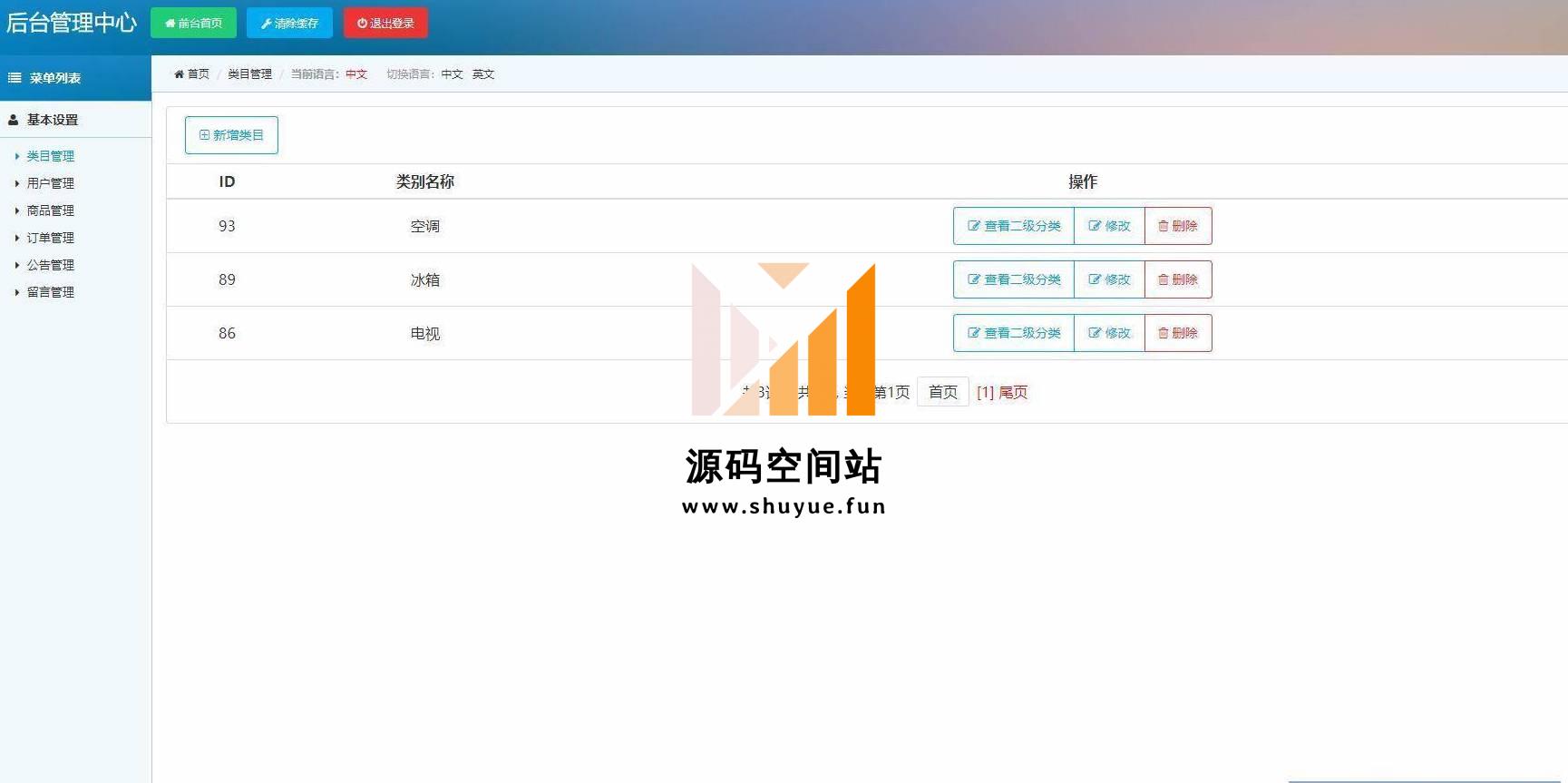View subcategories of the 空调 category

coord(1013,226)
